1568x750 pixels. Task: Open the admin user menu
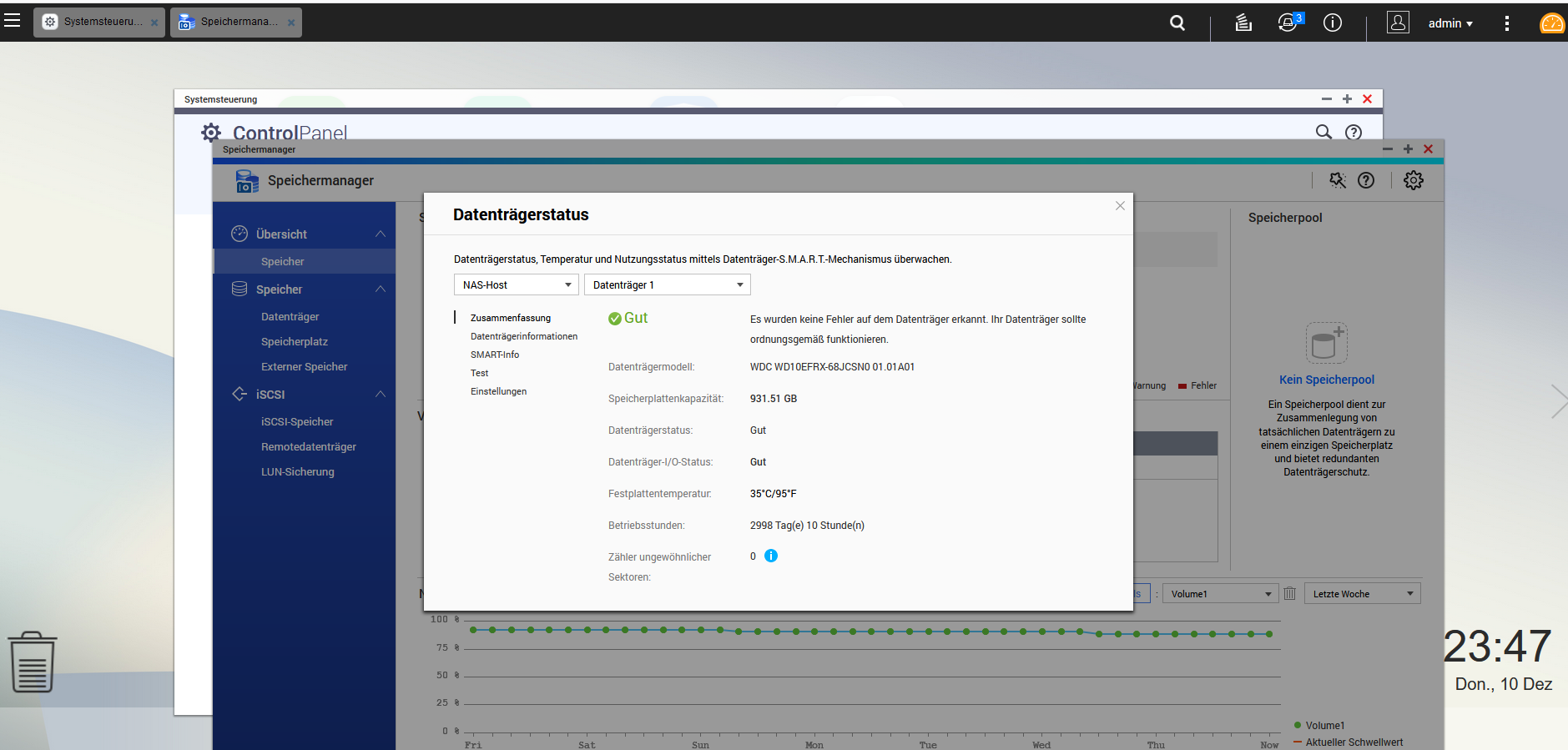[x=1450, y=23]
